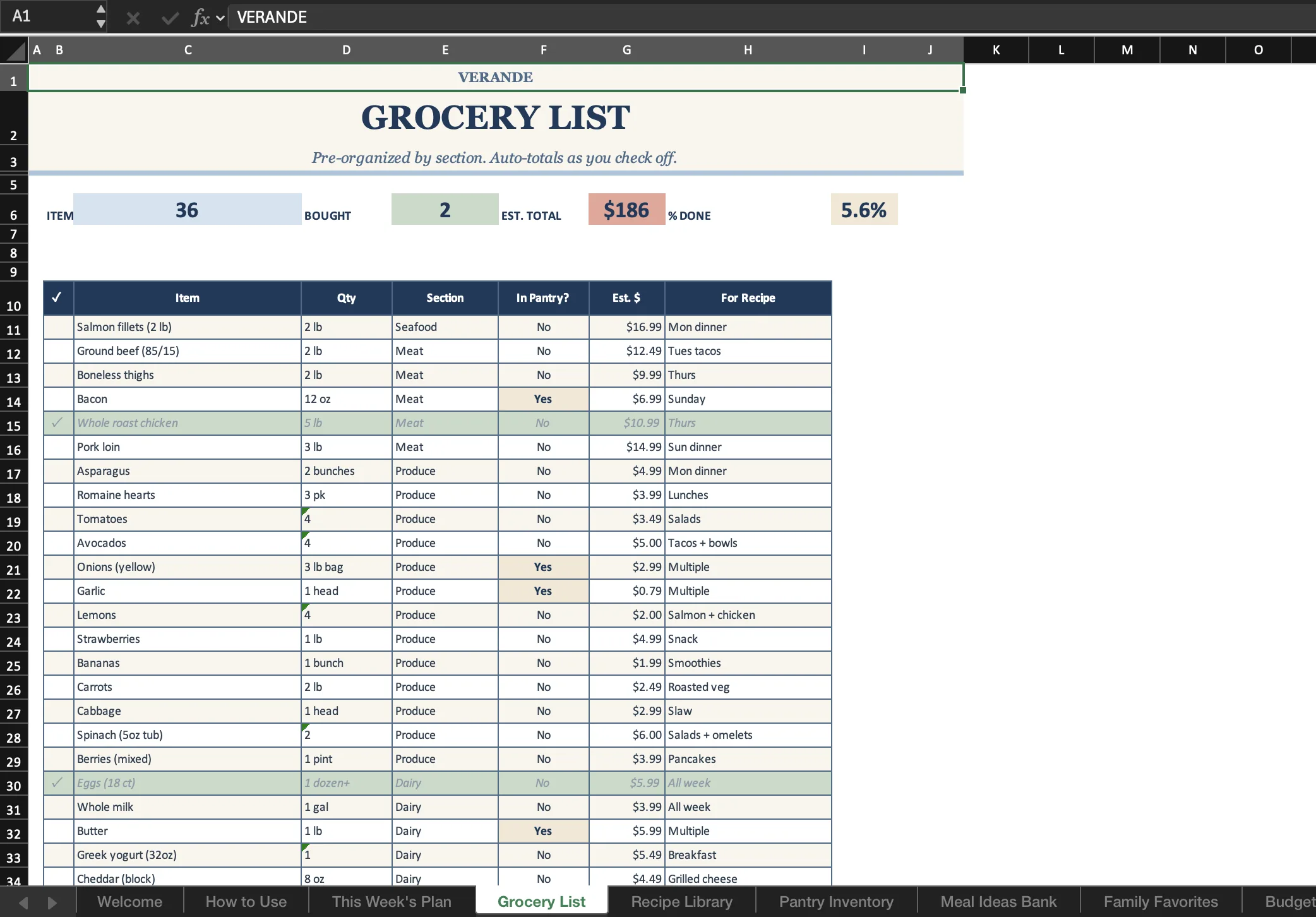Click the formula bar containing VERANDE
The image size is (1316, 917).
pos(772,17)
